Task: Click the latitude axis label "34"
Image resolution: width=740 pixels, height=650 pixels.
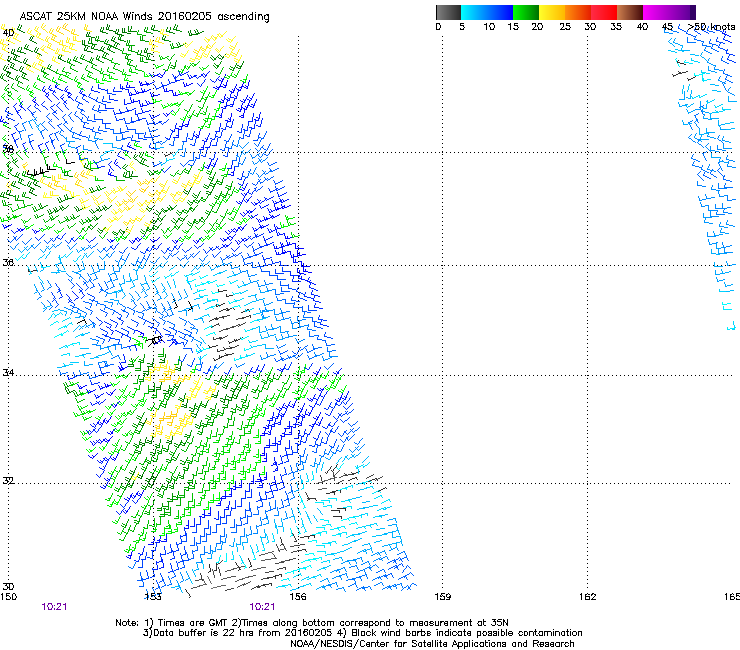Action: (x=8, y=373)
